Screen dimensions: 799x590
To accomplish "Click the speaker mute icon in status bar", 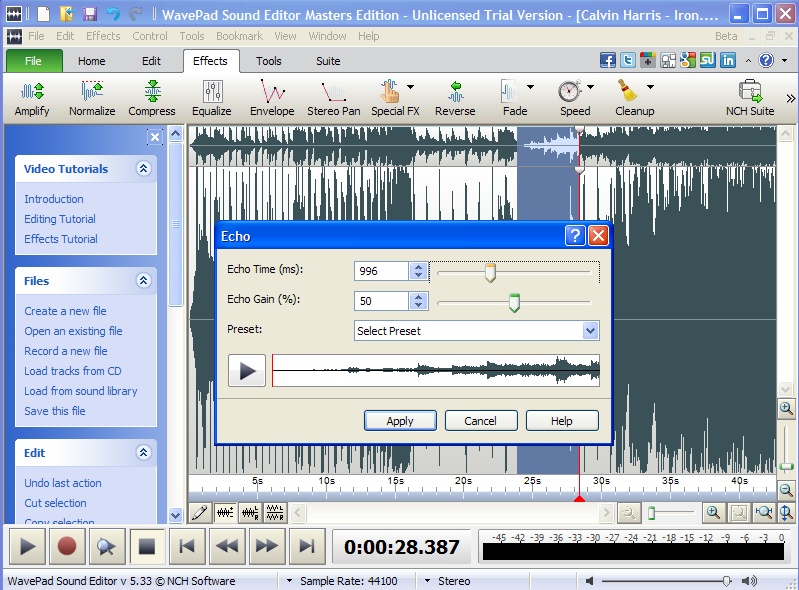I will click(x=590, y=581).
